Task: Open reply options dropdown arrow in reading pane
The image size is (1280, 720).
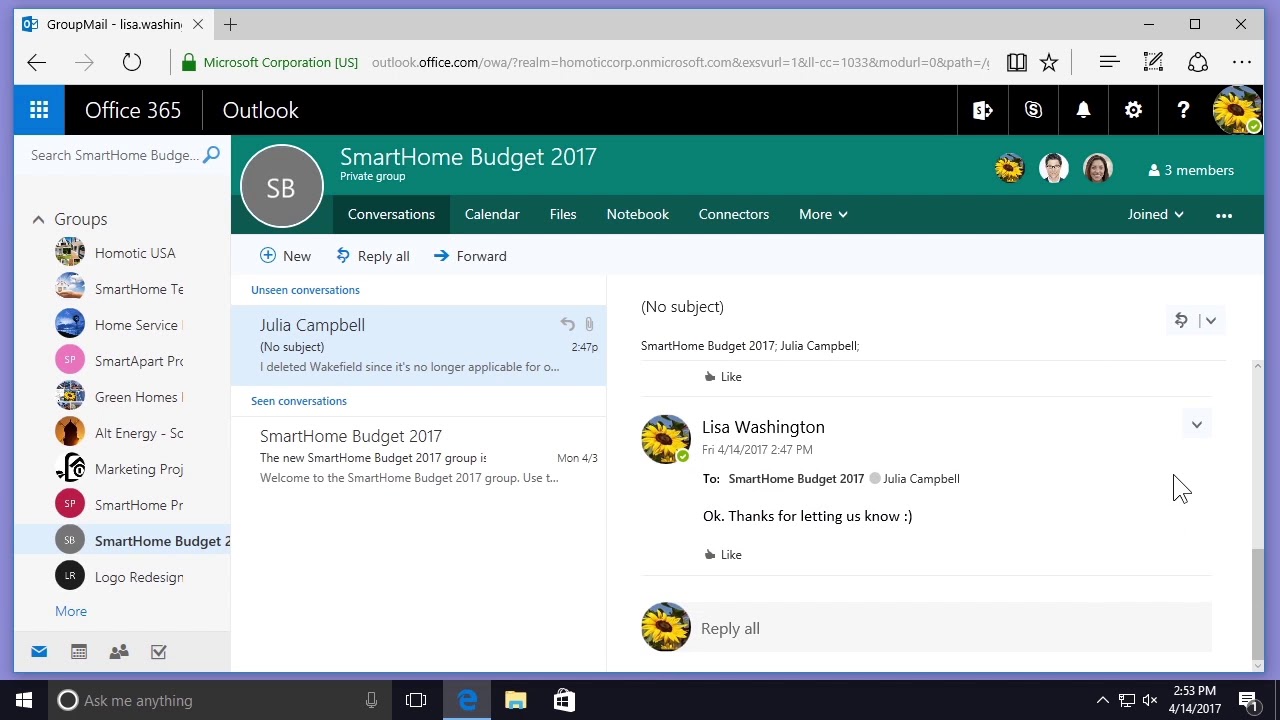Action: (x=1211, y=320)
